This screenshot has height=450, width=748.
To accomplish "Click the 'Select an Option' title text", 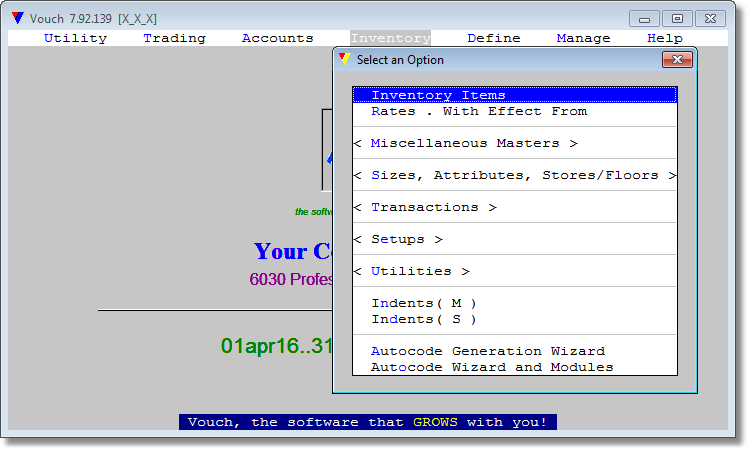I will (400, 60).
